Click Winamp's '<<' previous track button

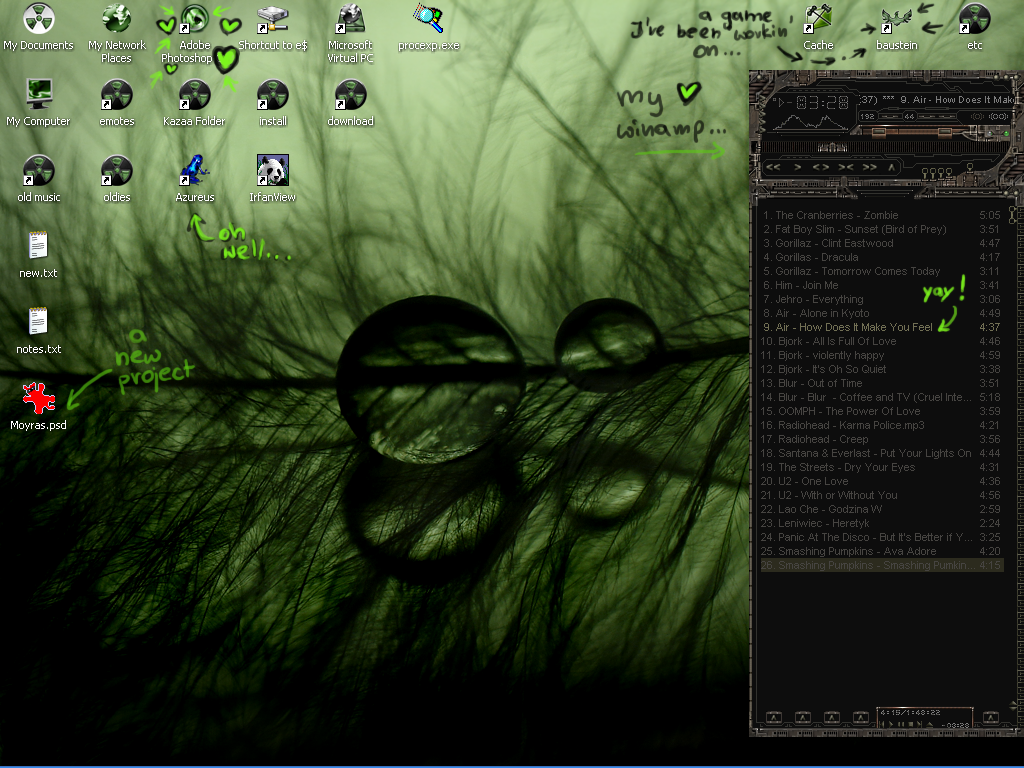tap(773, 167)
